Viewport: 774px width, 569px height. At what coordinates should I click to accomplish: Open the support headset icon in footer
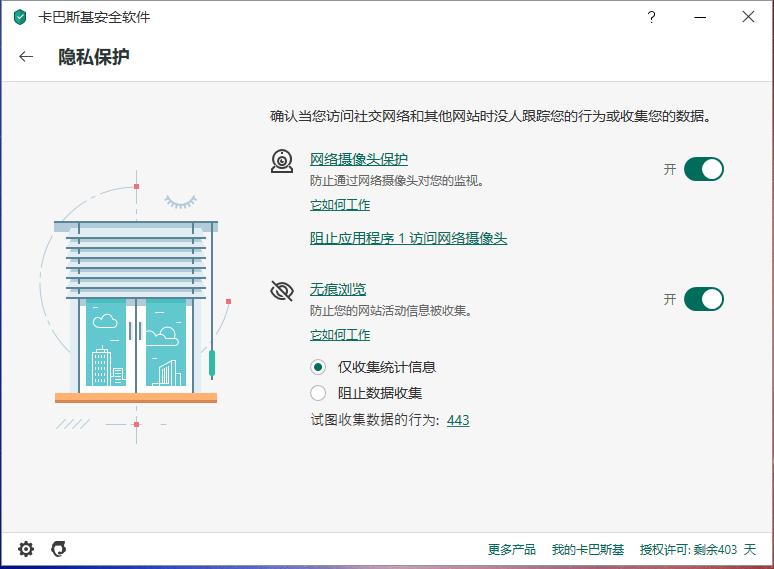pos(59,549)
